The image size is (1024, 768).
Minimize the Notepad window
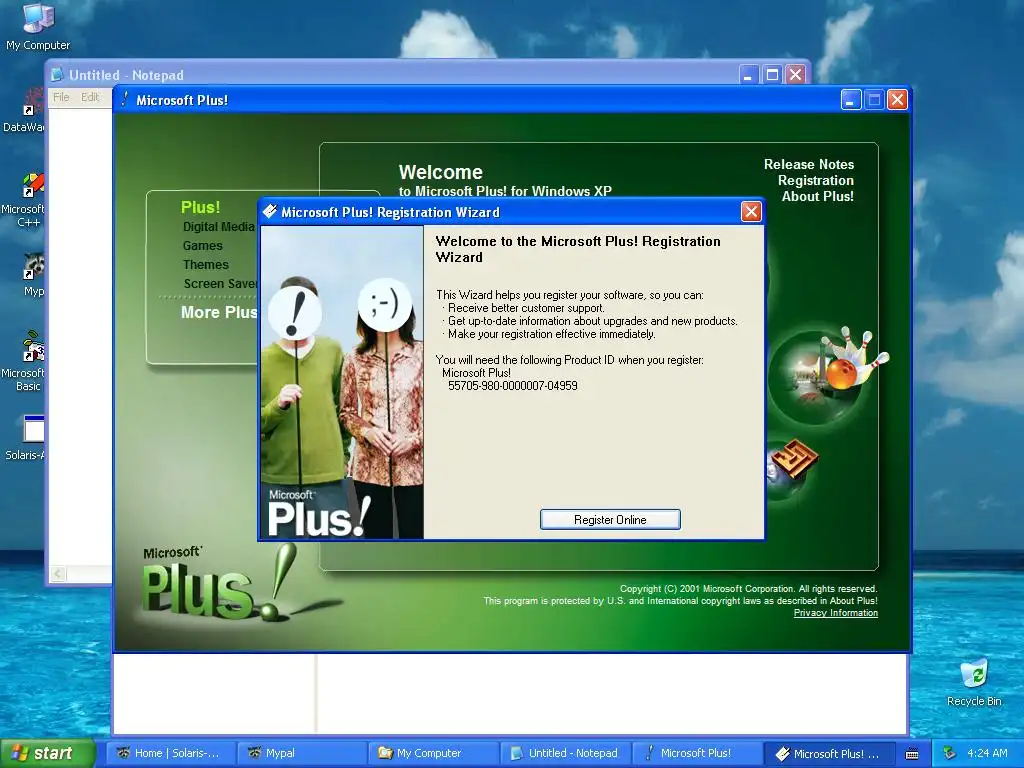click(x=748, y=74)
